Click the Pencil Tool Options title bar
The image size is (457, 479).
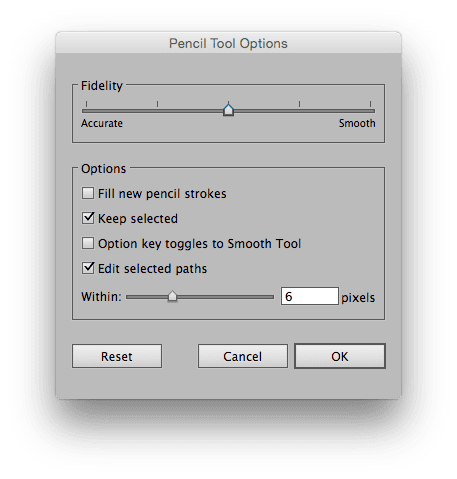(x=228, y=43)
